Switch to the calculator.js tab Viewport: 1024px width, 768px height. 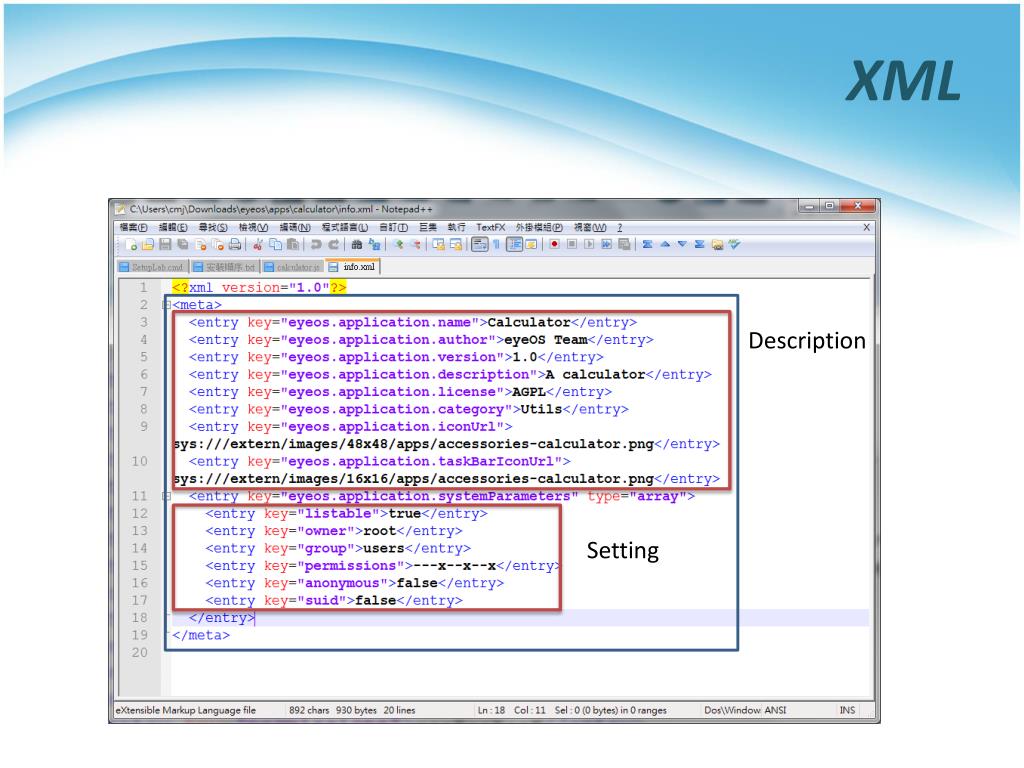coord(293,267)
